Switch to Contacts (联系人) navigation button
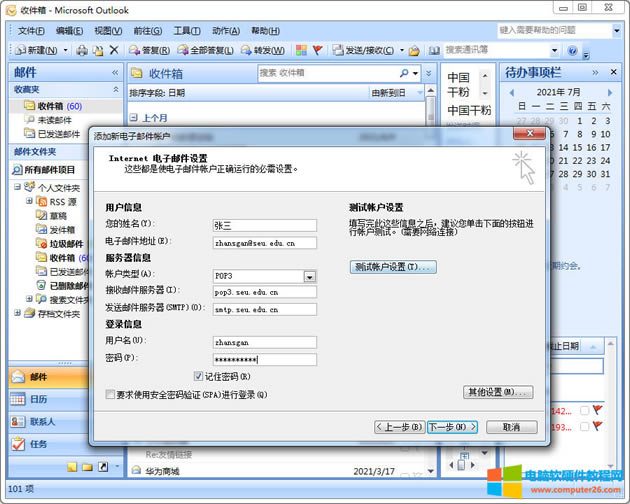 49,422
